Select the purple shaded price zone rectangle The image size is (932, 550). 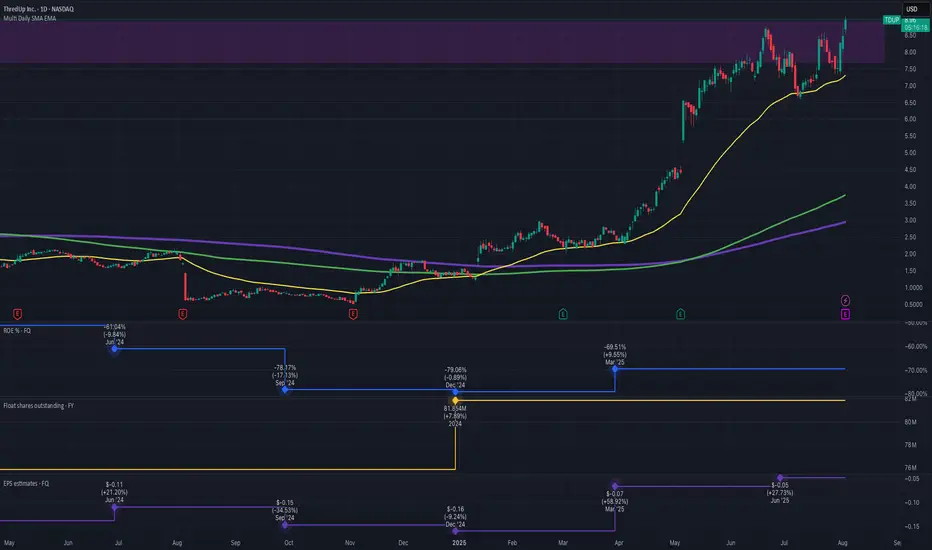click(442, 42)
